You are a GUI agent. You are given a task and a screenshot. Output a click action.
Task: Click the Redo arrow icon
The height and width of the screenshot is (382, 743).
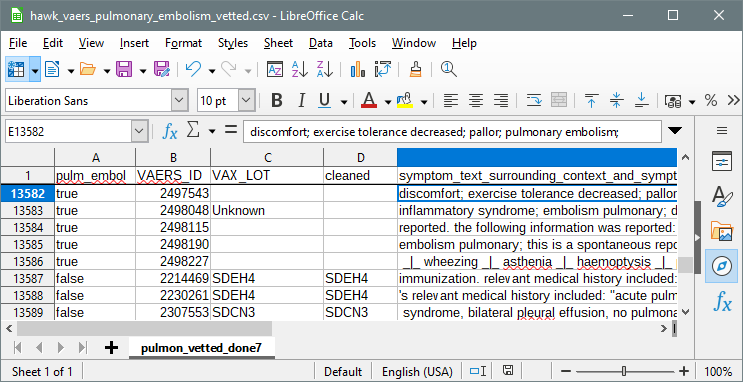(229, 70)
